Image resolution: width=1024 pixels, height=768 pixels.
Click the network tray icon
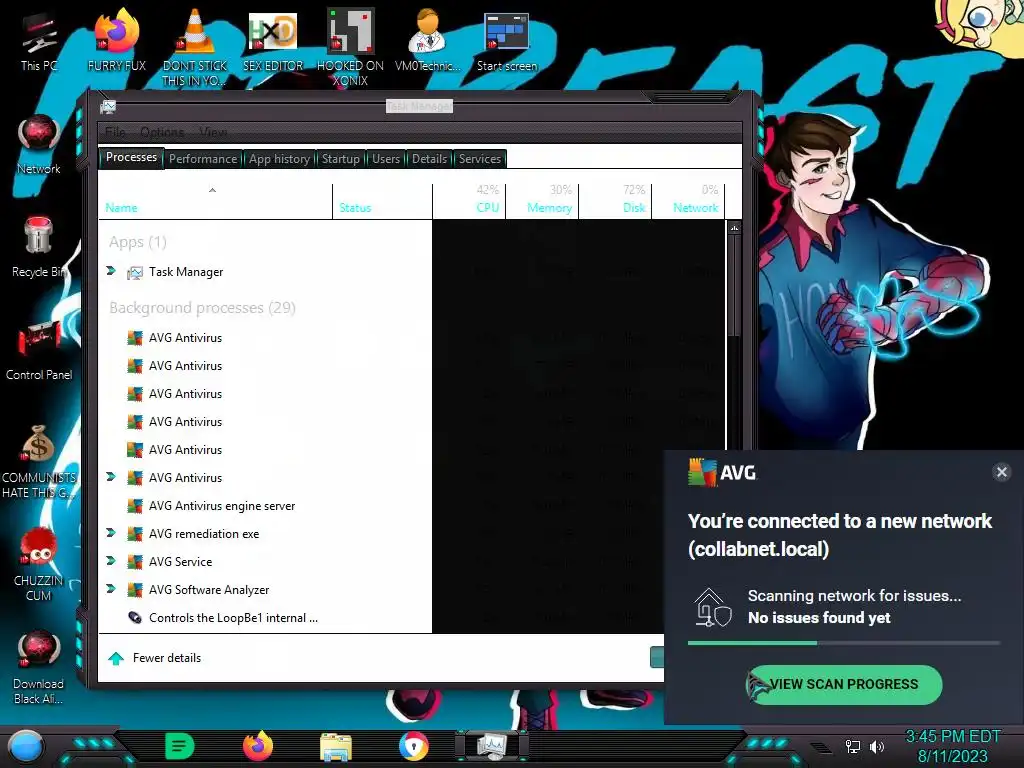[x=853, y=746]
